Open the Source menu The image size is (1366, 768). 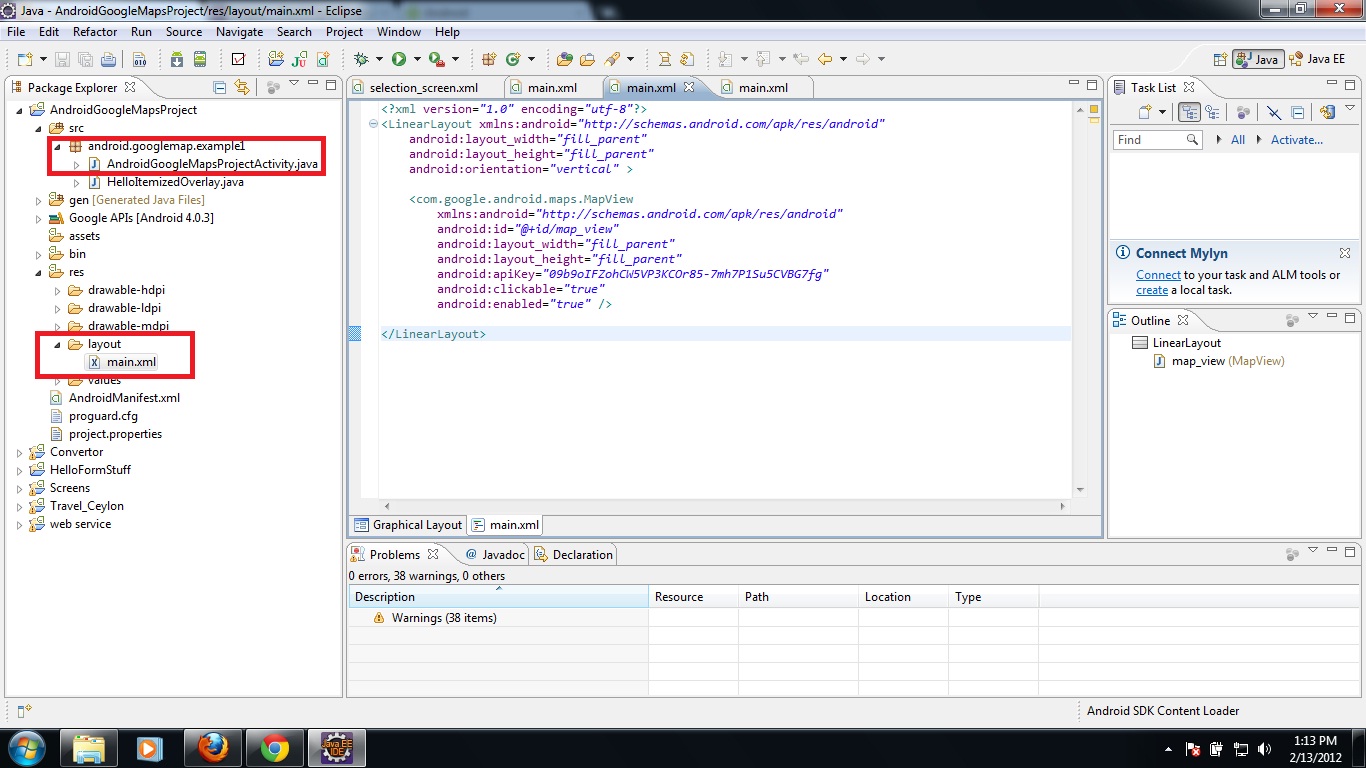[184, 32]
